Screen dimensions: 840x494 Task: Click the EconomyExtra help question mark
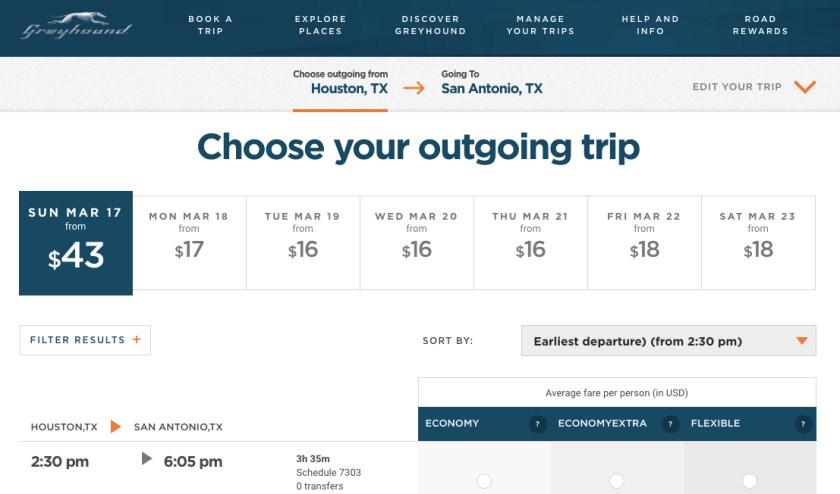click(670, 424)
